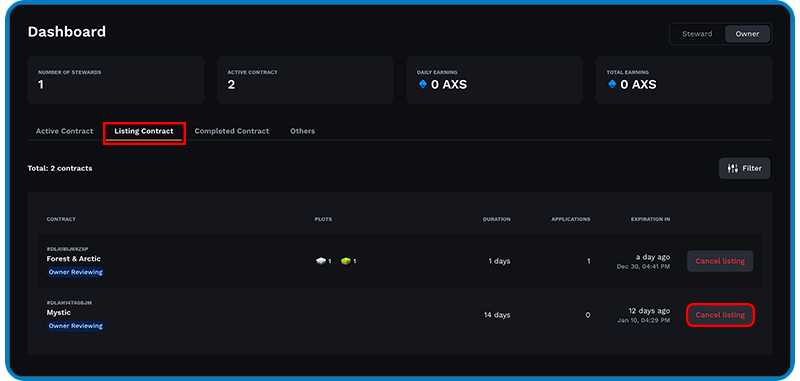Click the DURATION column header
This screenshot has width=800, height=381.
(x=496, y=219)
